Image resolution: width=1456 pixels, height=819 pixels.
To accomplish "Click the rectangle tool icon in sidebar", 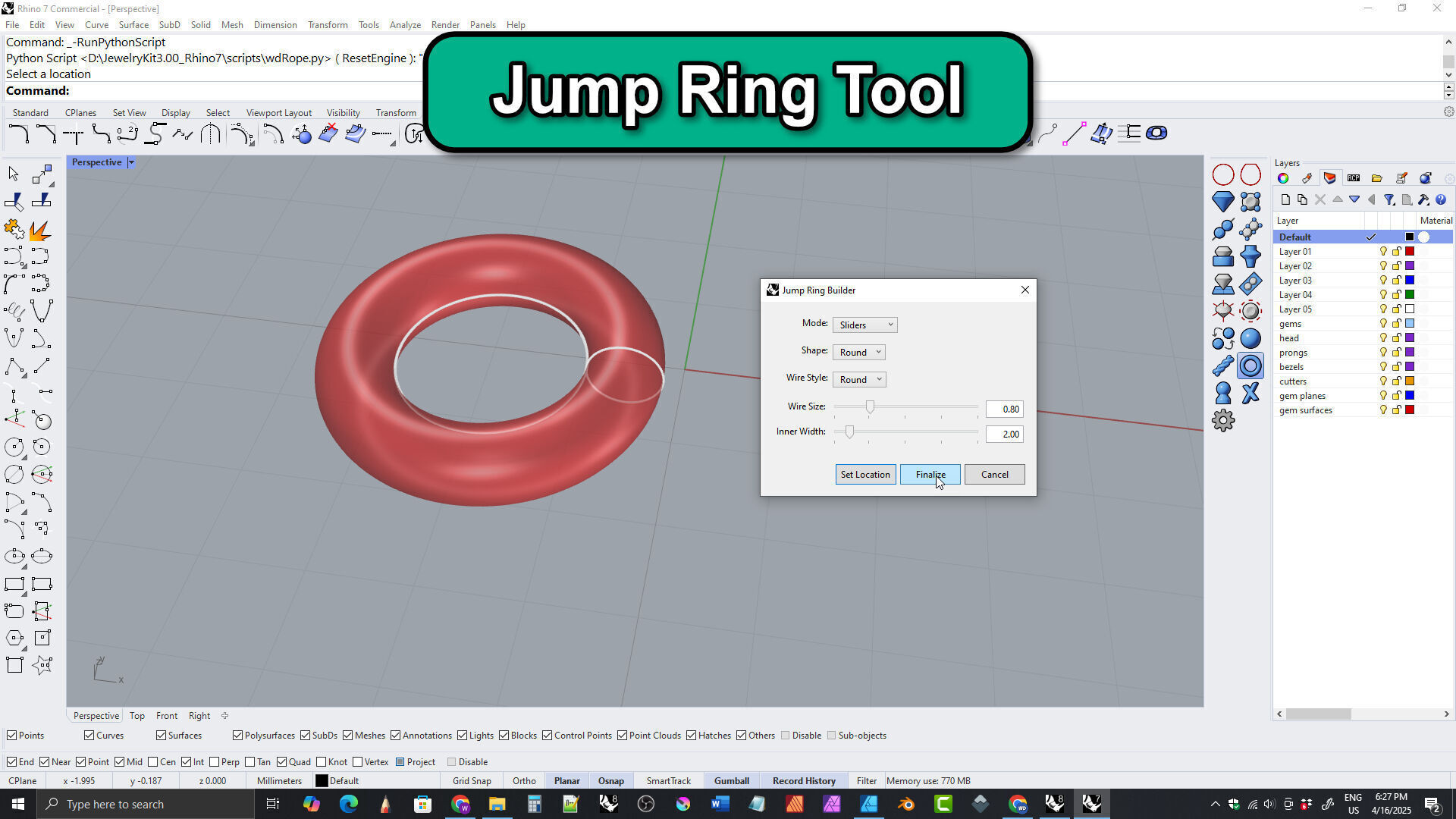I will (x=14, y=584).
